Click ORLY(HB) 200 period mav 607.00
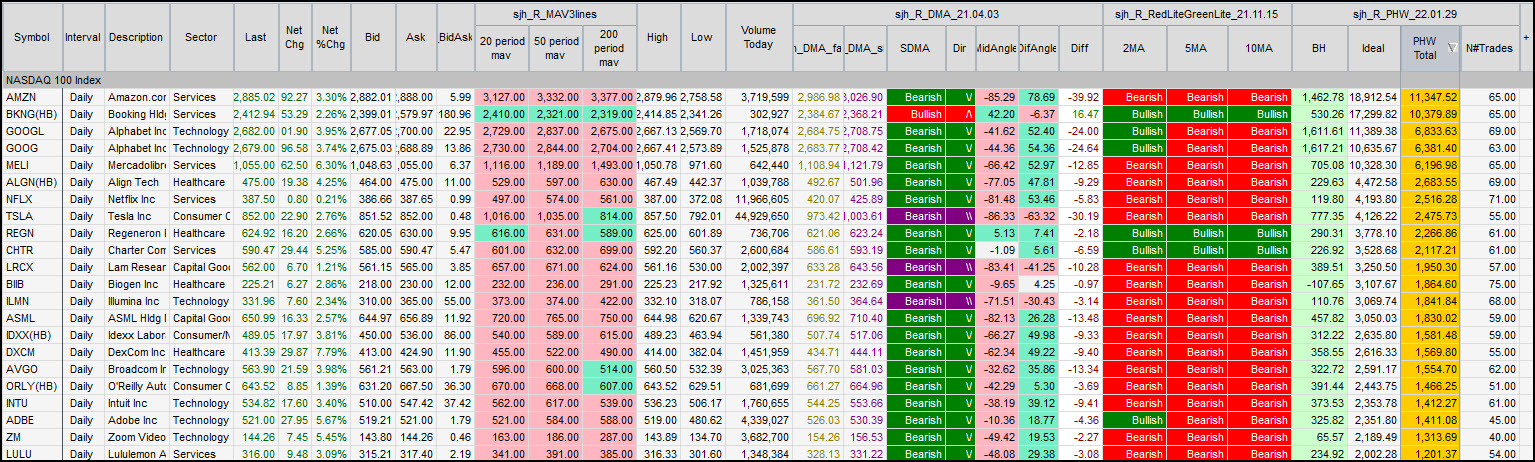 click(x=609, y=386)
